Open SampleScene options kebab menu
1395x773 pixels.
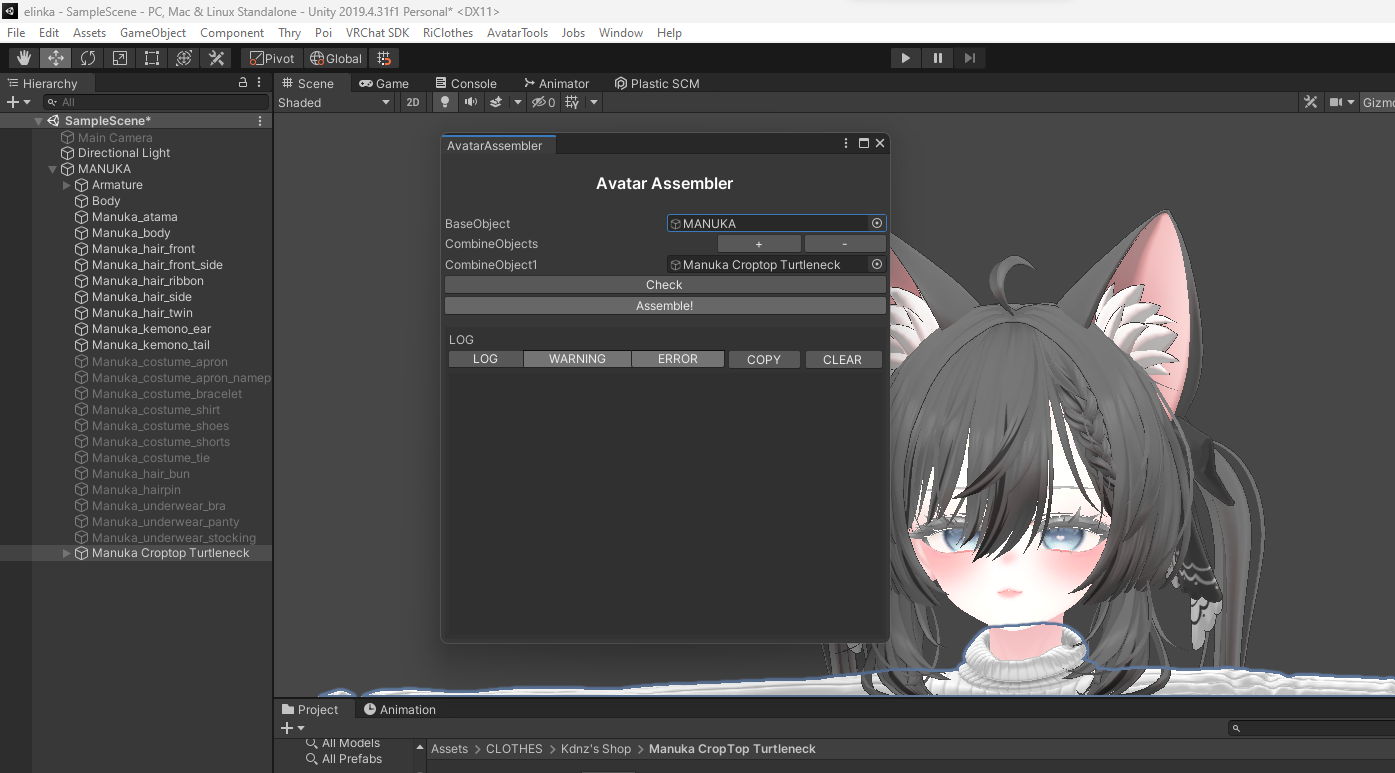[260, 121]
